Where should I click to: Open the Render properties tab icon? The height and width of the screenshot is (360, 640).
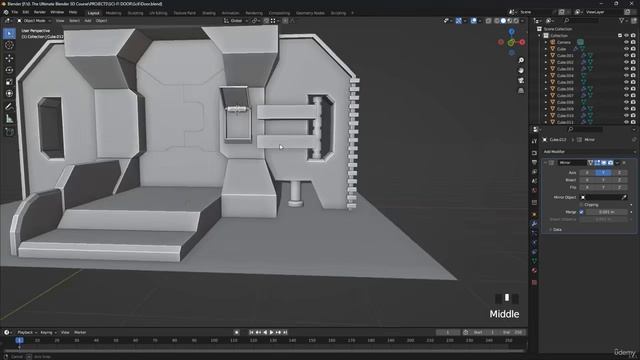[x=534, y=153]
